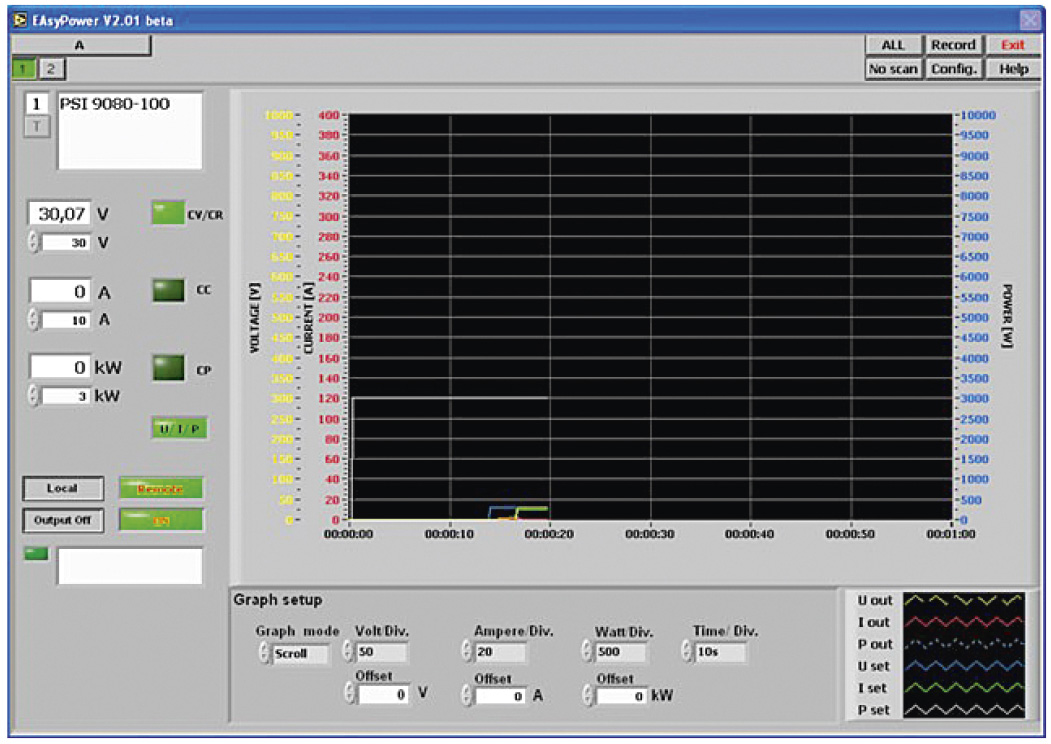Image resolution: width=1051 pixels, height=744 pixels.
Task: Toggle the U / I / P mode button
Action: pyautogui.click(x=180, y=428)
